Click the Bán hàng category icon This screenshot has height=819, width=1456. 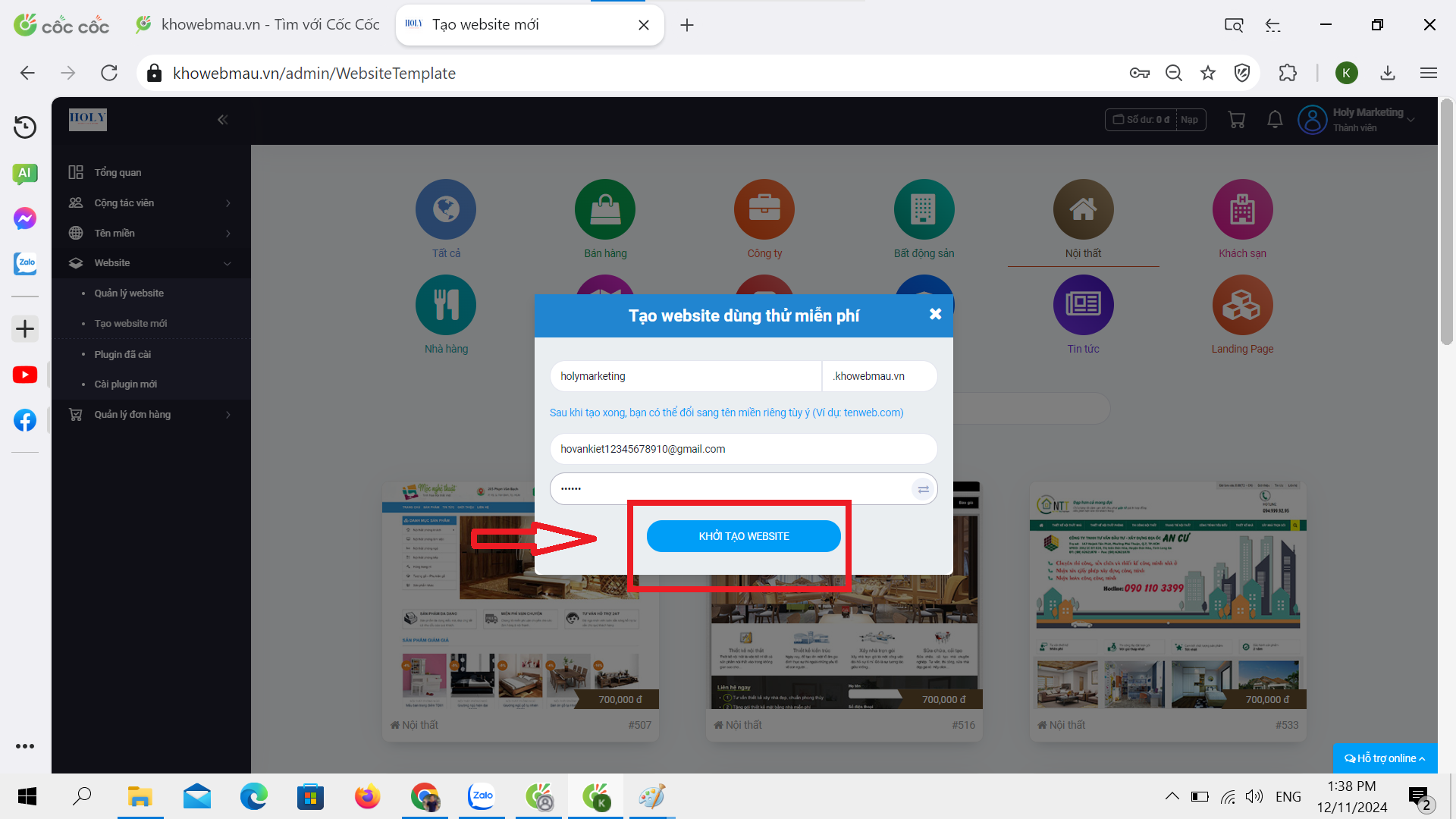tap(604, 209)
